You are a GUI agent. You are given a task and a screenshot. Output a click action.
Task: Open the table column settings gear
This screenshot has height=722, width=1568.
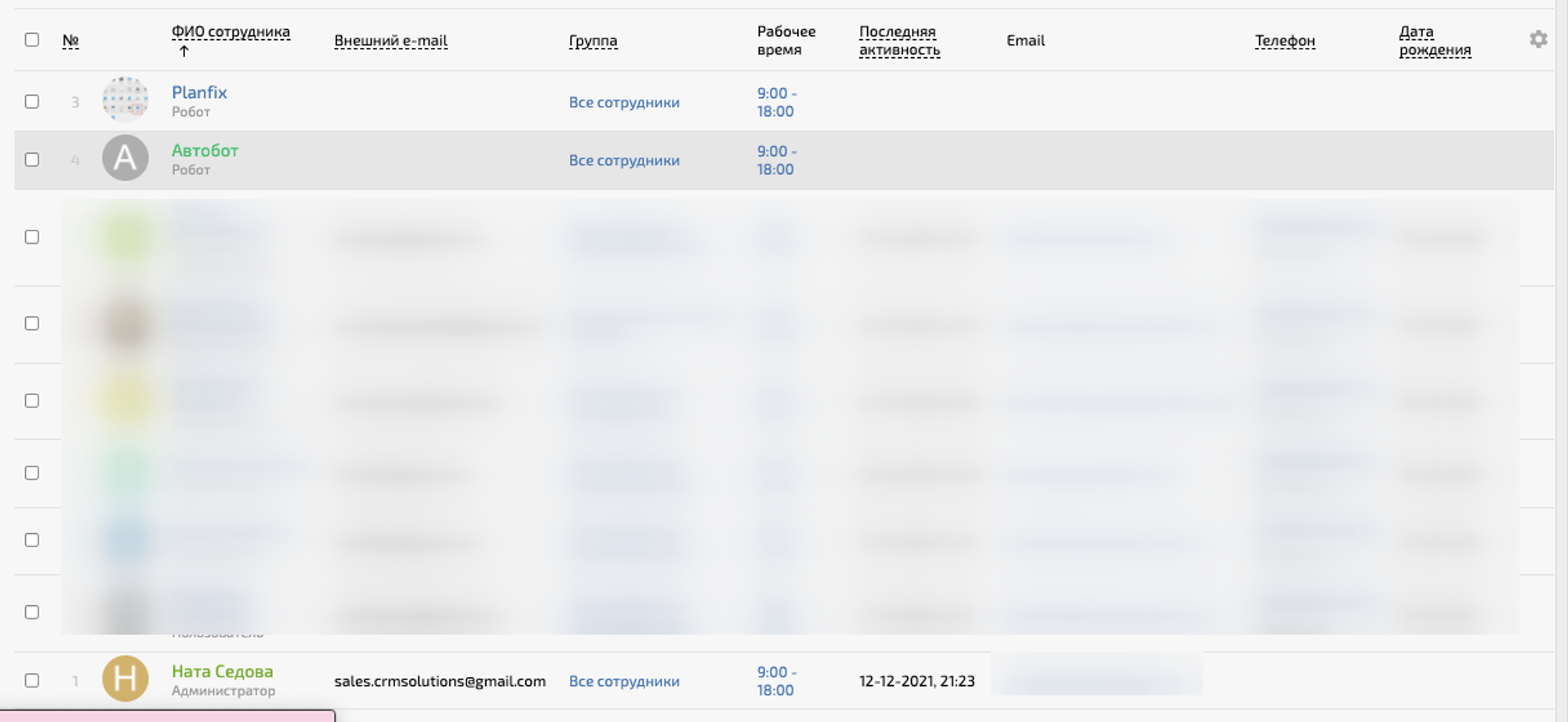pos(1537,39)
